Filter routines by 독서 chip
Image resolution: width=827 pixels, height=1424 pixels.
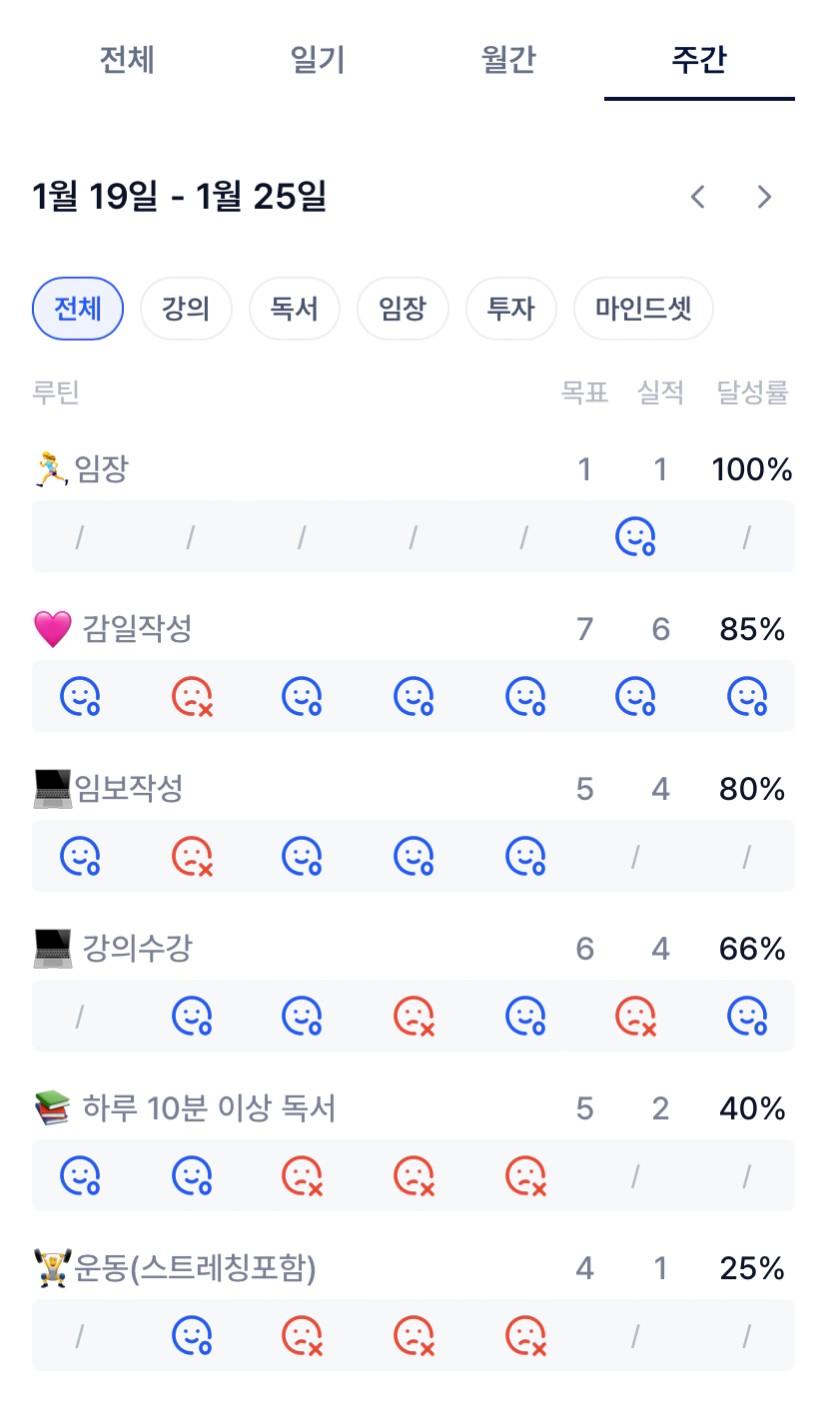294,309
